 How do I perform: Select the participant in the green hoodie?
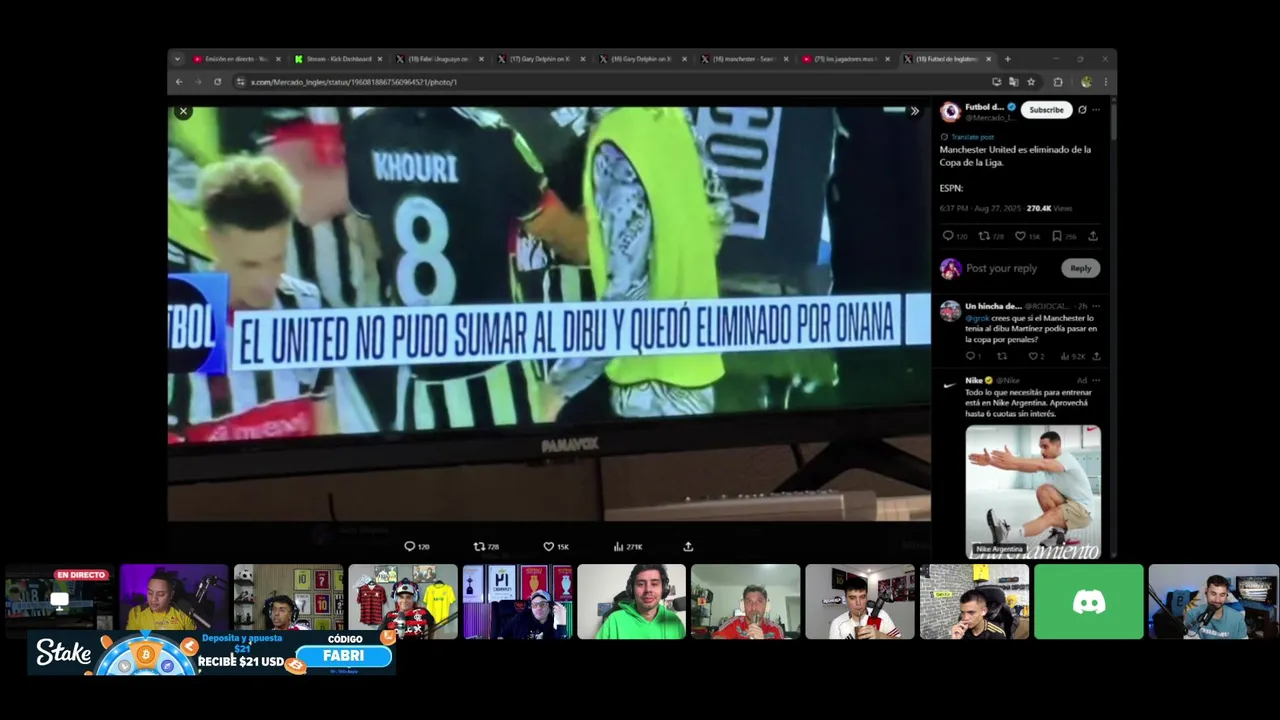631,602
